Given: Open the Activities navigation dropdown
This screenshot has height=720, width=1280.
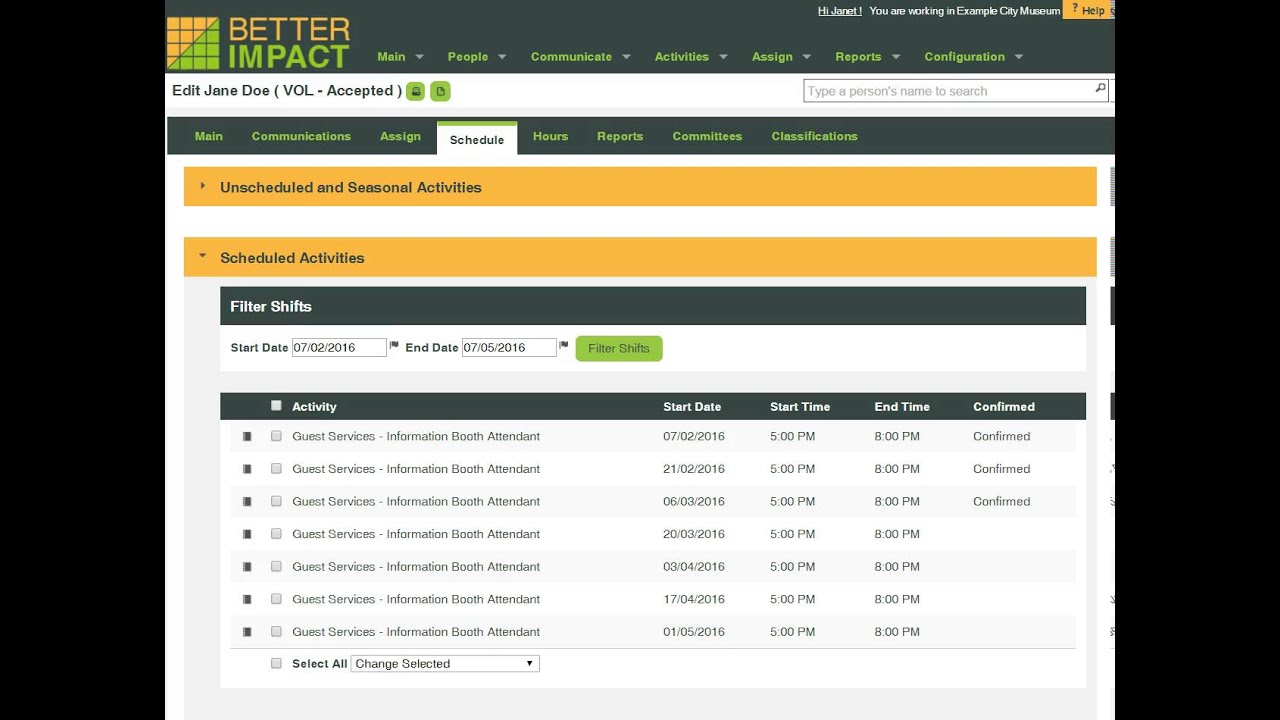Looking at the screenshot, I should [x=691, y=57].
